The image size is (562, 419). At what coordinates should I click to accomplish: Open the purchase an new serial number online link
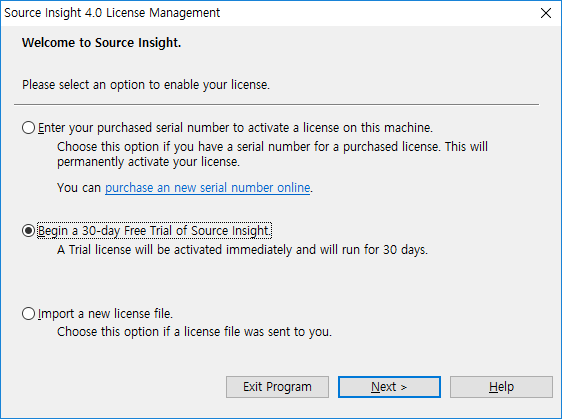208,188
